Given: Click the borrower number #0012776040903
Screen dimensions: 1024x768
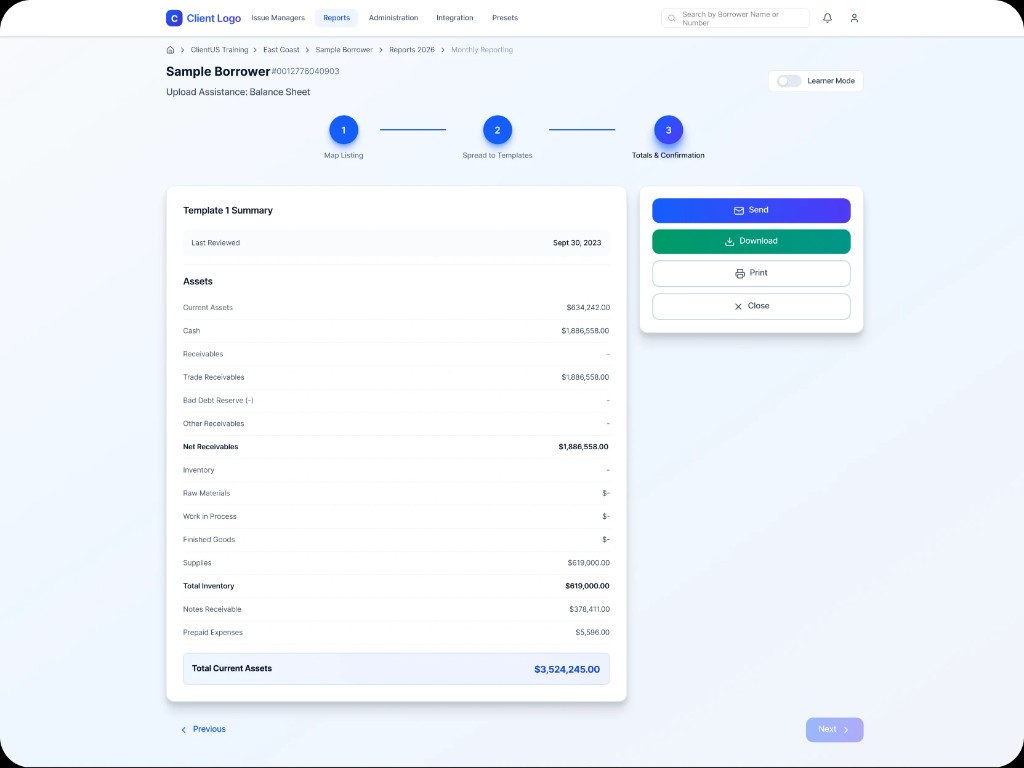Looking at the screenshot, I should 306,71.
